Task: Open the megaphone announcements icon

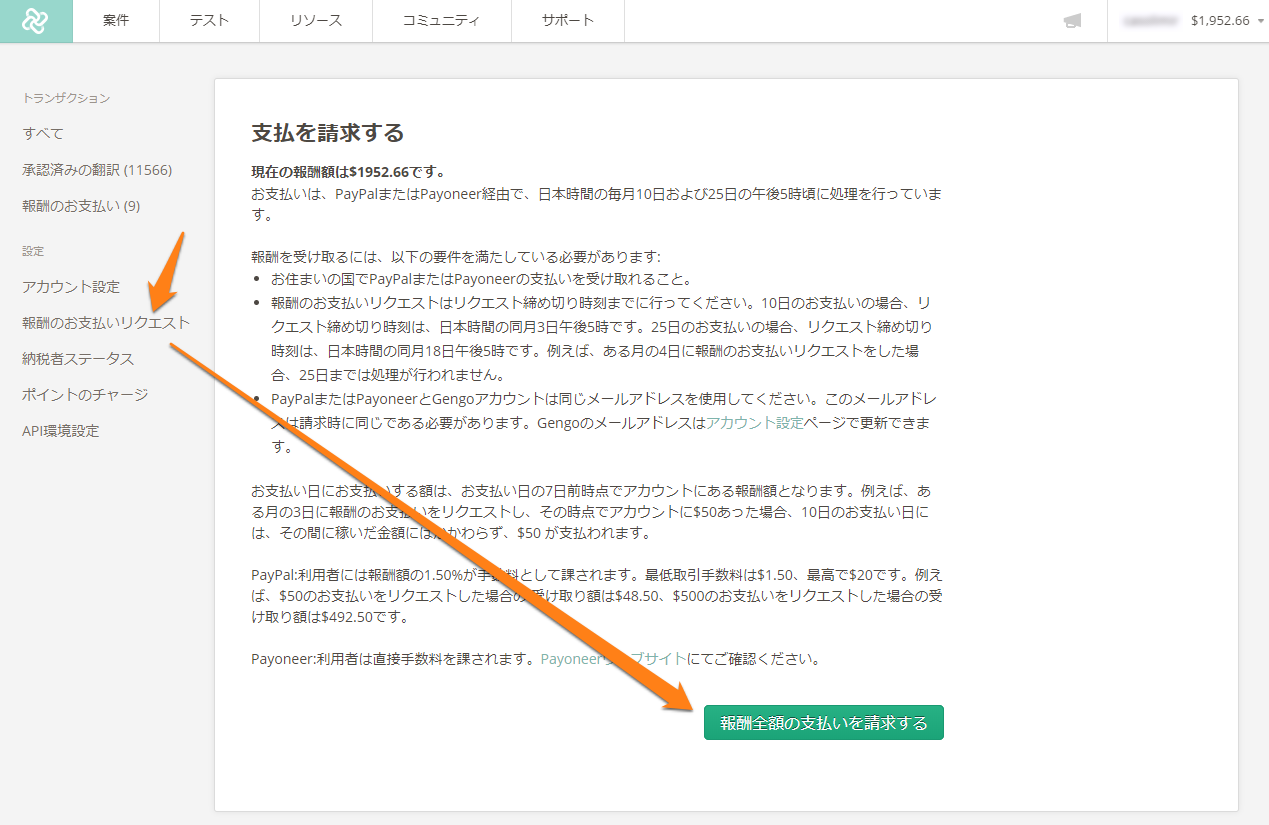Action: click(1072, 21)
